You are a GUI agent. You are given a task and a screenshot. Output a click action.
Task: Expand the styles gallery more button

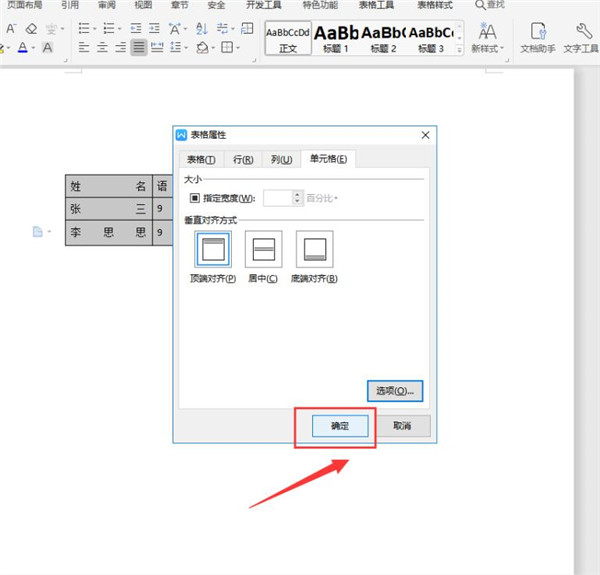(x=459, y=50)
